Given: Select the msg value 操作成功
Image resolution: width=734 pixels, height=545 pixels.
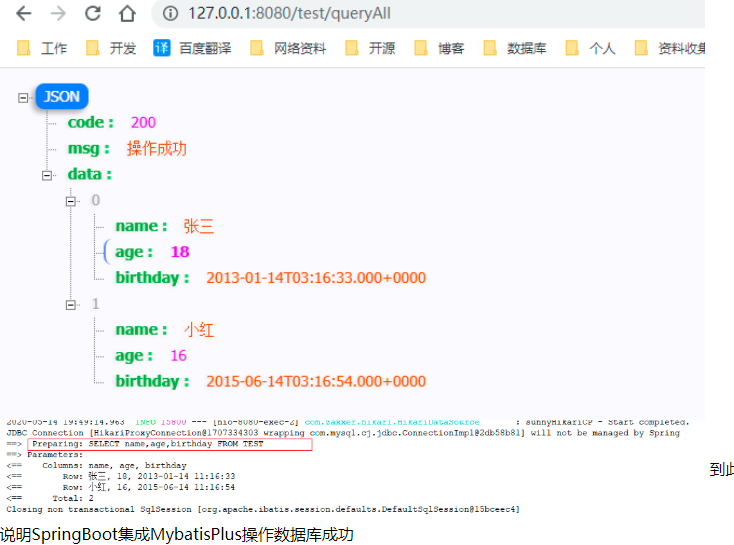Looking at the screenshot, I should 157,149.
